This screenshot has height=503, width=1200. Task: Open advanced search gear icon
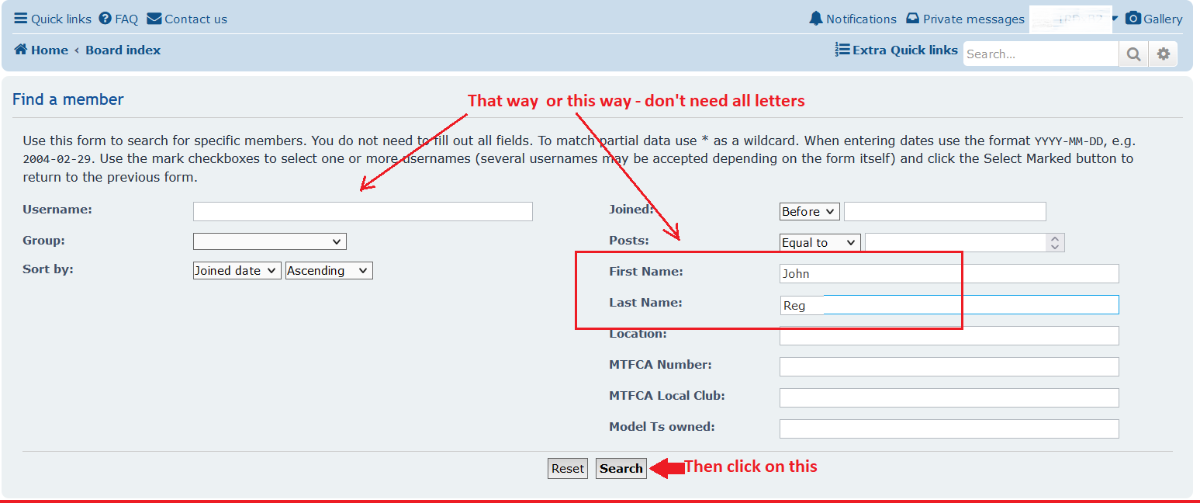pos(1163,54)
